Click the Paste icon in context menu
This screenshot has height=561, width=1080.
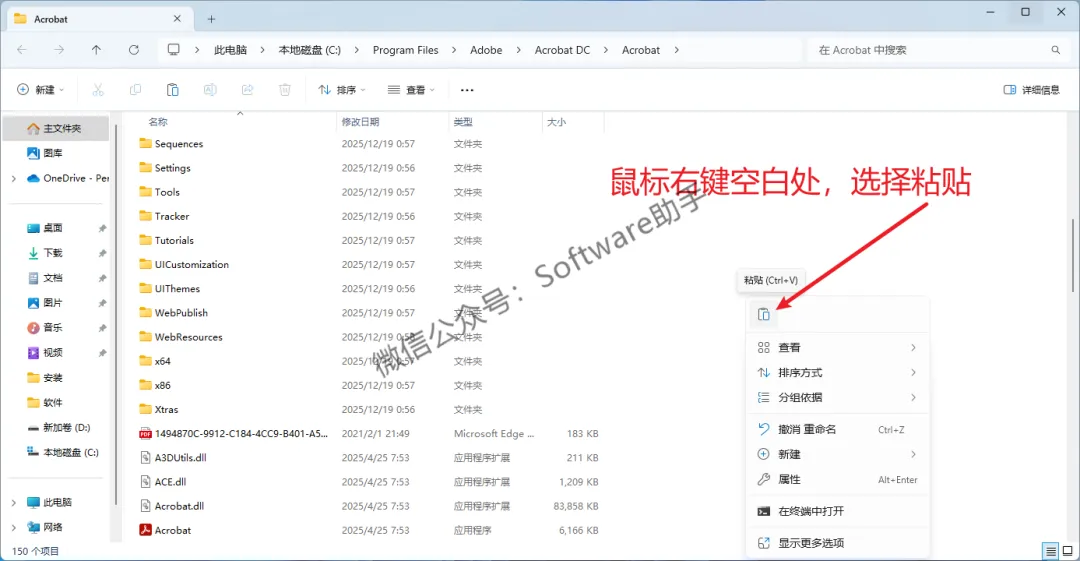(x=763, y=314)
